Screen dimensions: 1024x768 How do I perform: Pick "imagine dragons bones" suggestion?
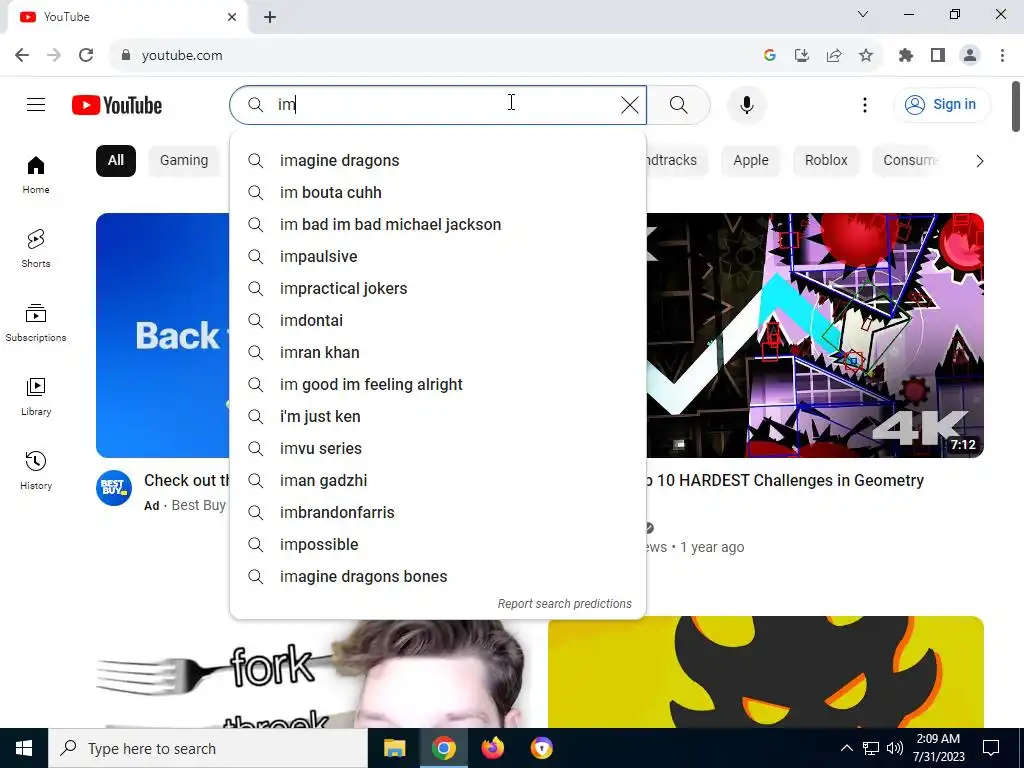[x=438, y=577]
